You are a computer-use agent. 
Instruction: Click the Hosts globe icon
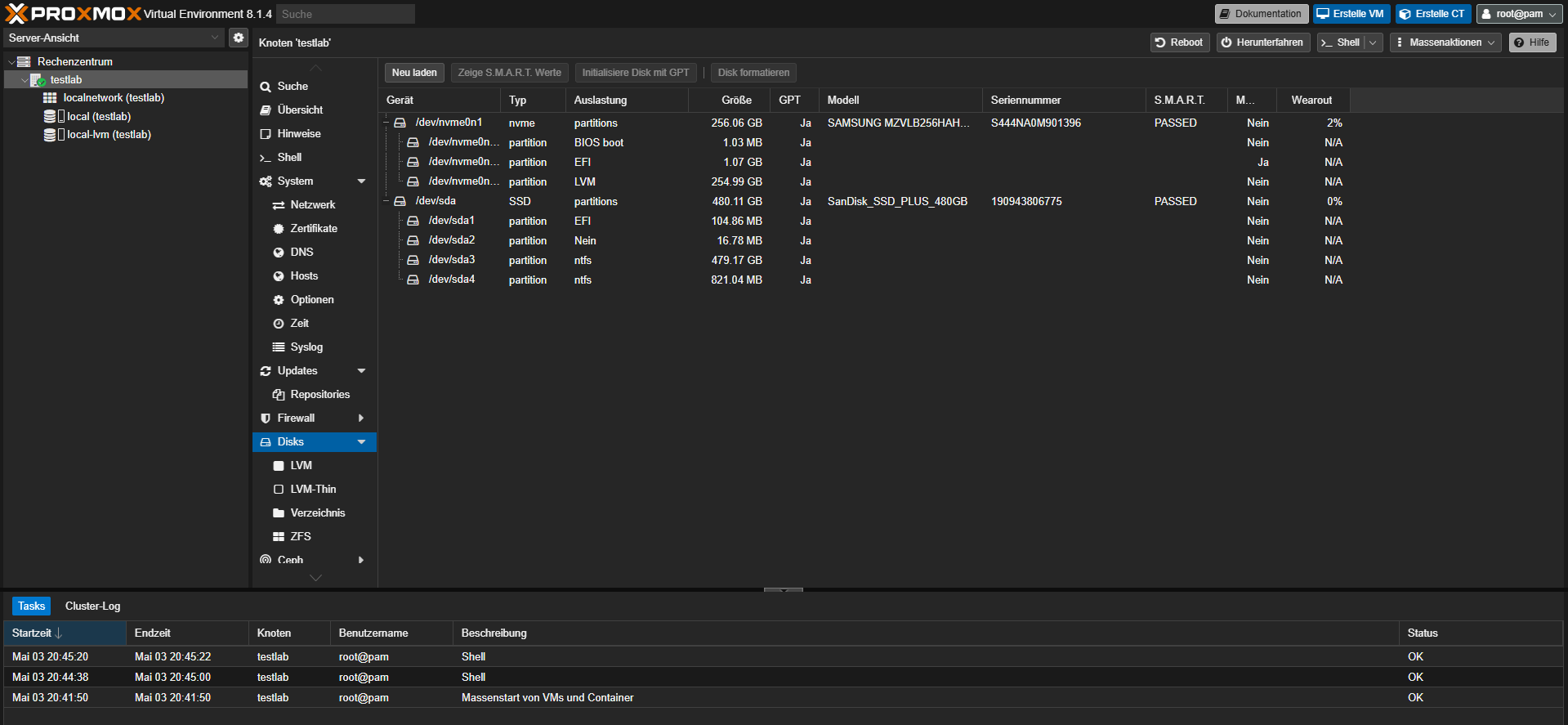[x=279, y=276]
